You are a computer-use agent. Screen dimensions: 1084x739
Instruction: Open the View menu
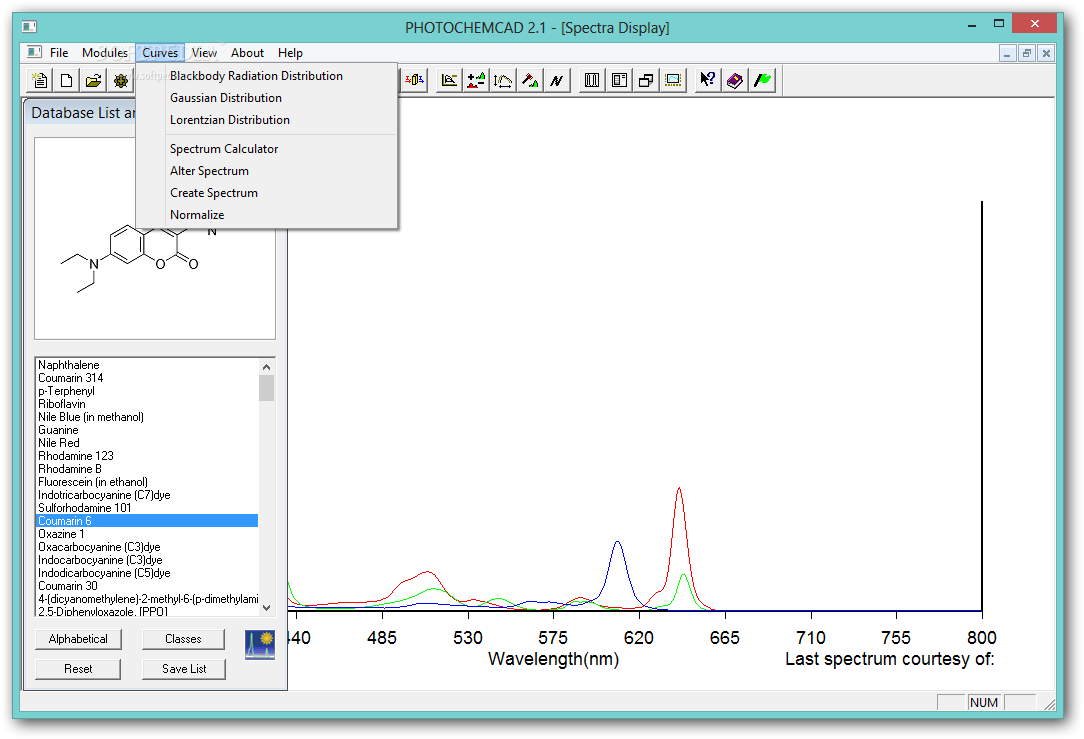tap(204, 53)
